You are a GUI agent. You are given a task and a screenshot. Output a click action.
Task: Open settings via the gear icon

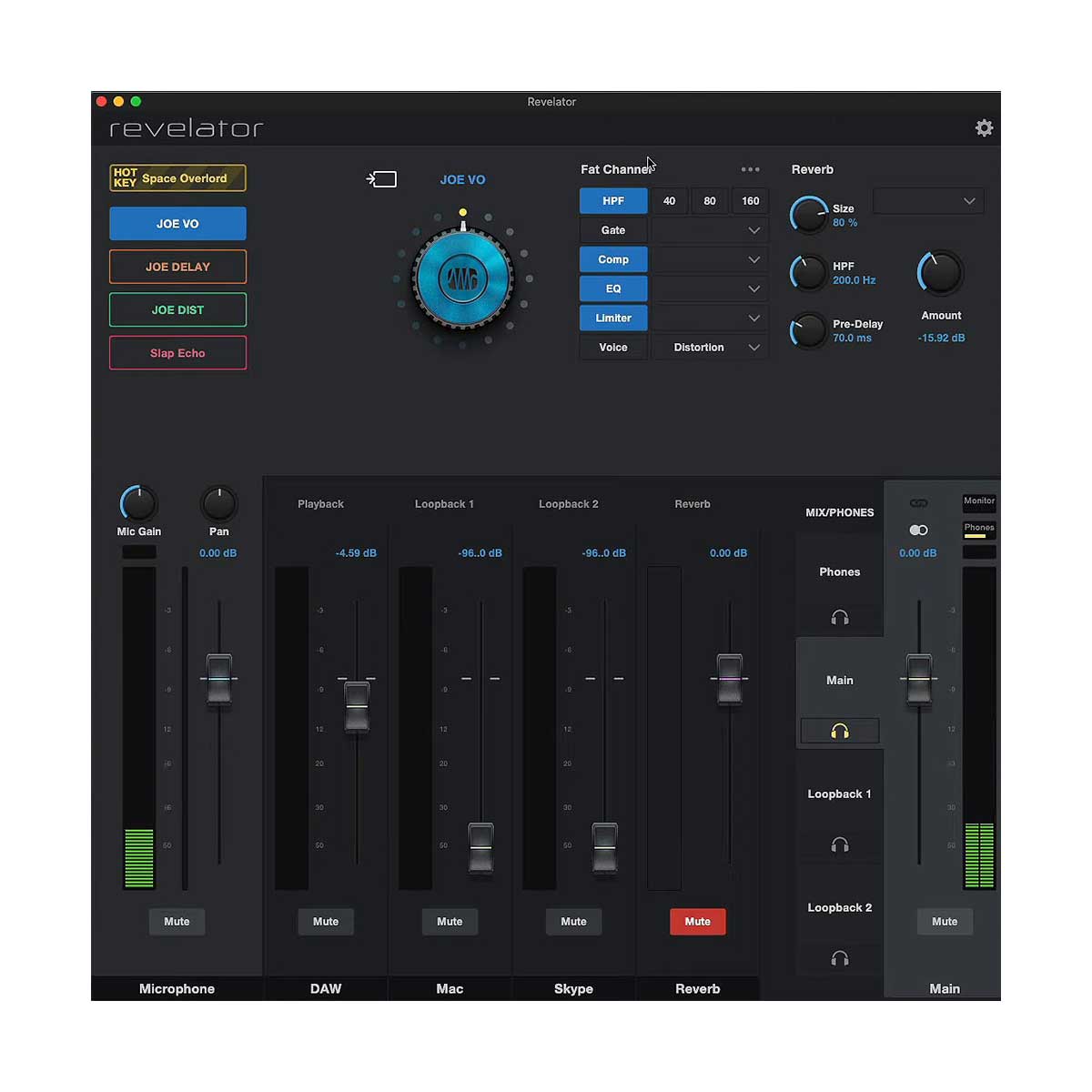(984, 128)
